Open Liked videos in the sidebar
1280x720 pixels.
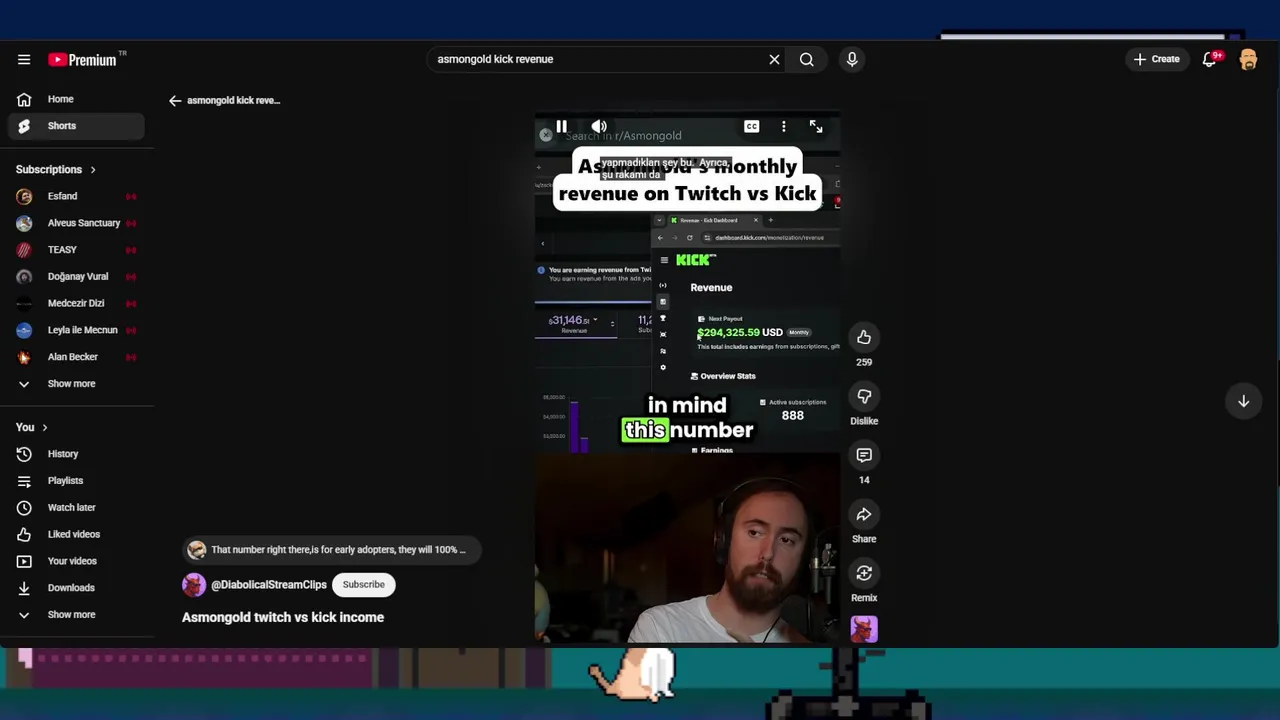[x=76, y=534]
